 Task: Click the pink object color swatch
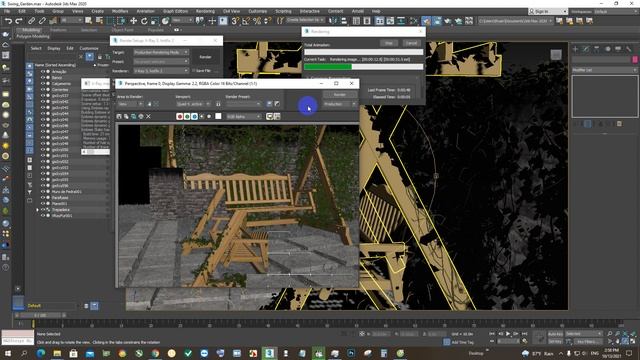(635, 60)
